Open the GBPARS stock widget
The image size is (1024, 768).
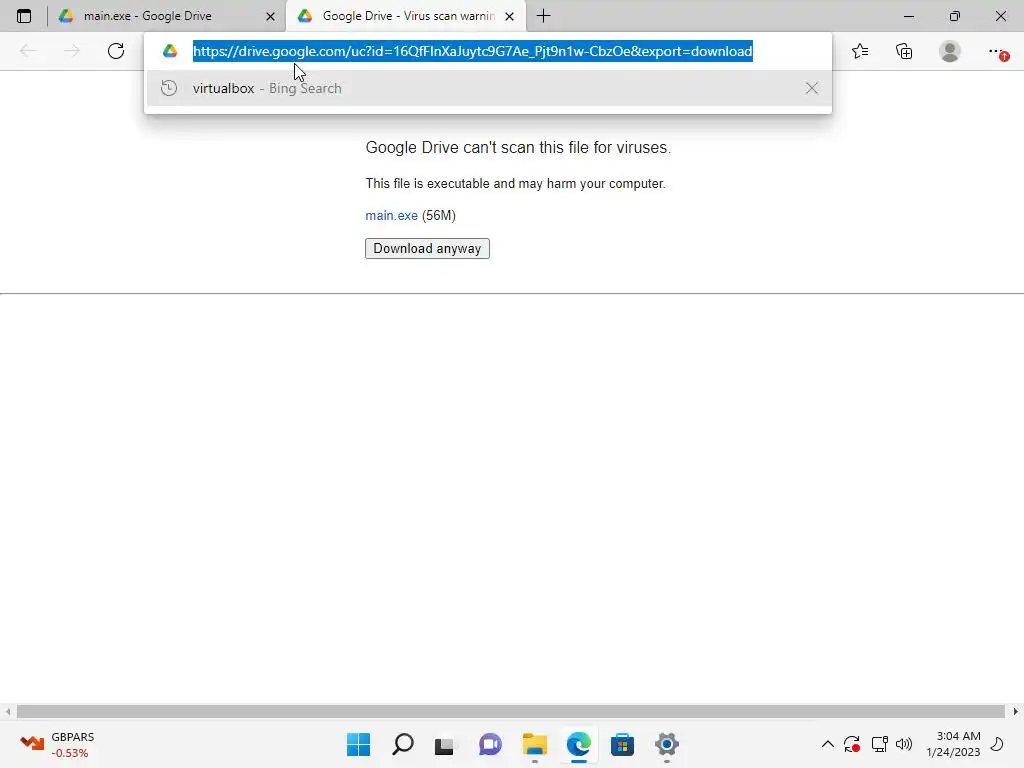(x=57, y=744)
